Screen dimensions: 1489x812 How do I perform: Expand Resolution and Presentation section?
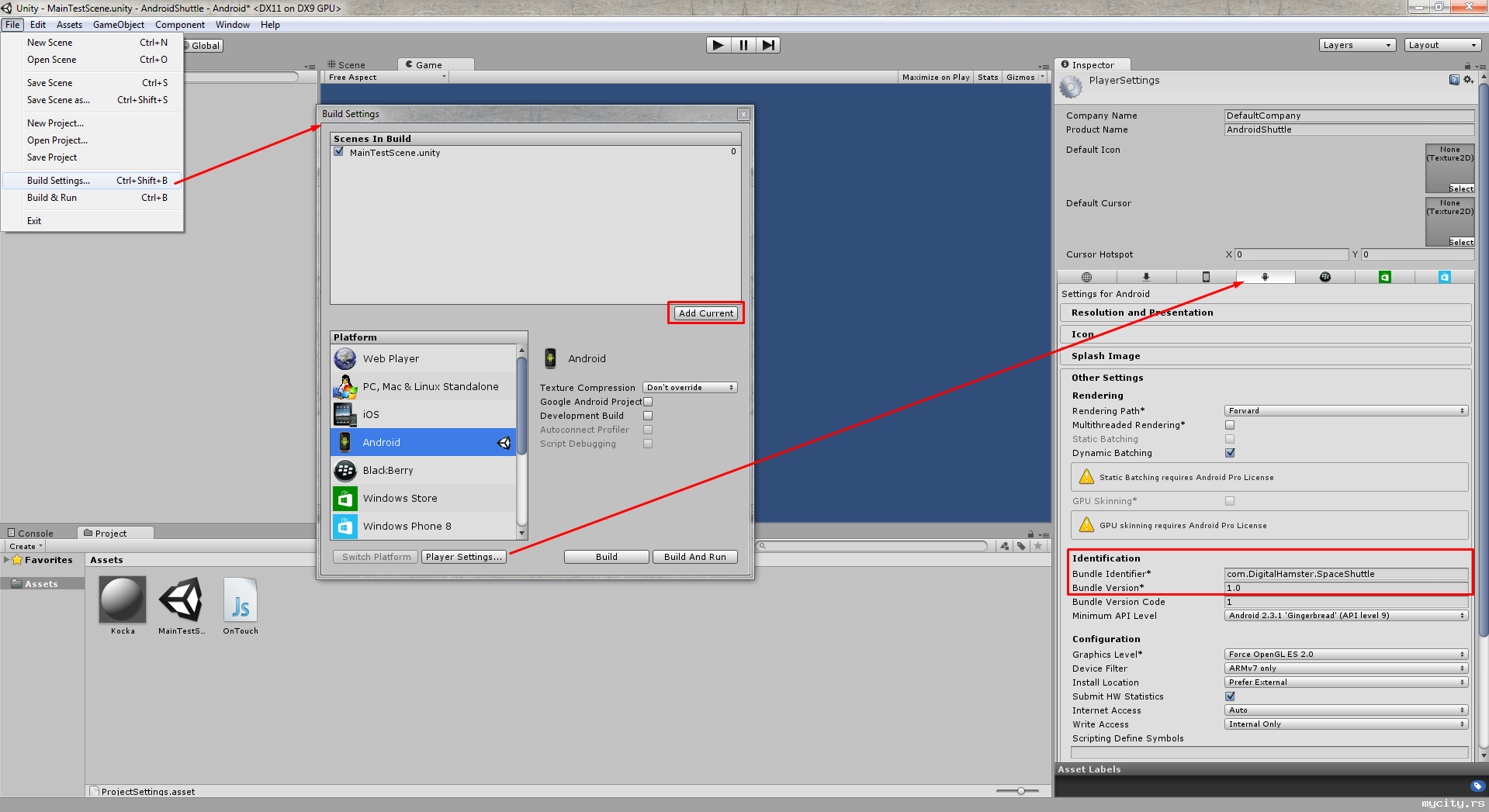[1266, 313]
